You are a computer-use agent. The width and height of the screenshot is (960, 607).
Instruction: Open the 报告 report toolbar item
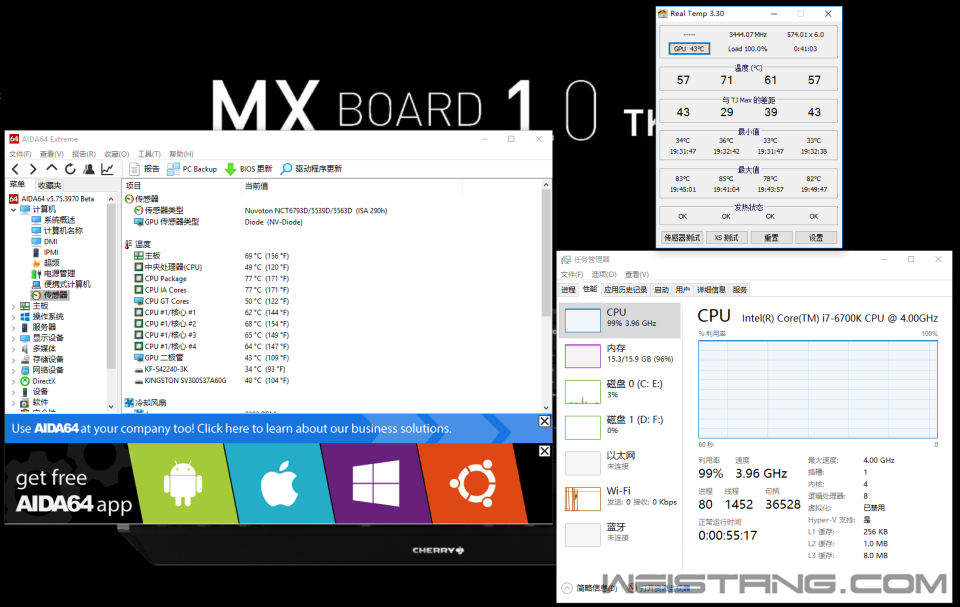144,169
